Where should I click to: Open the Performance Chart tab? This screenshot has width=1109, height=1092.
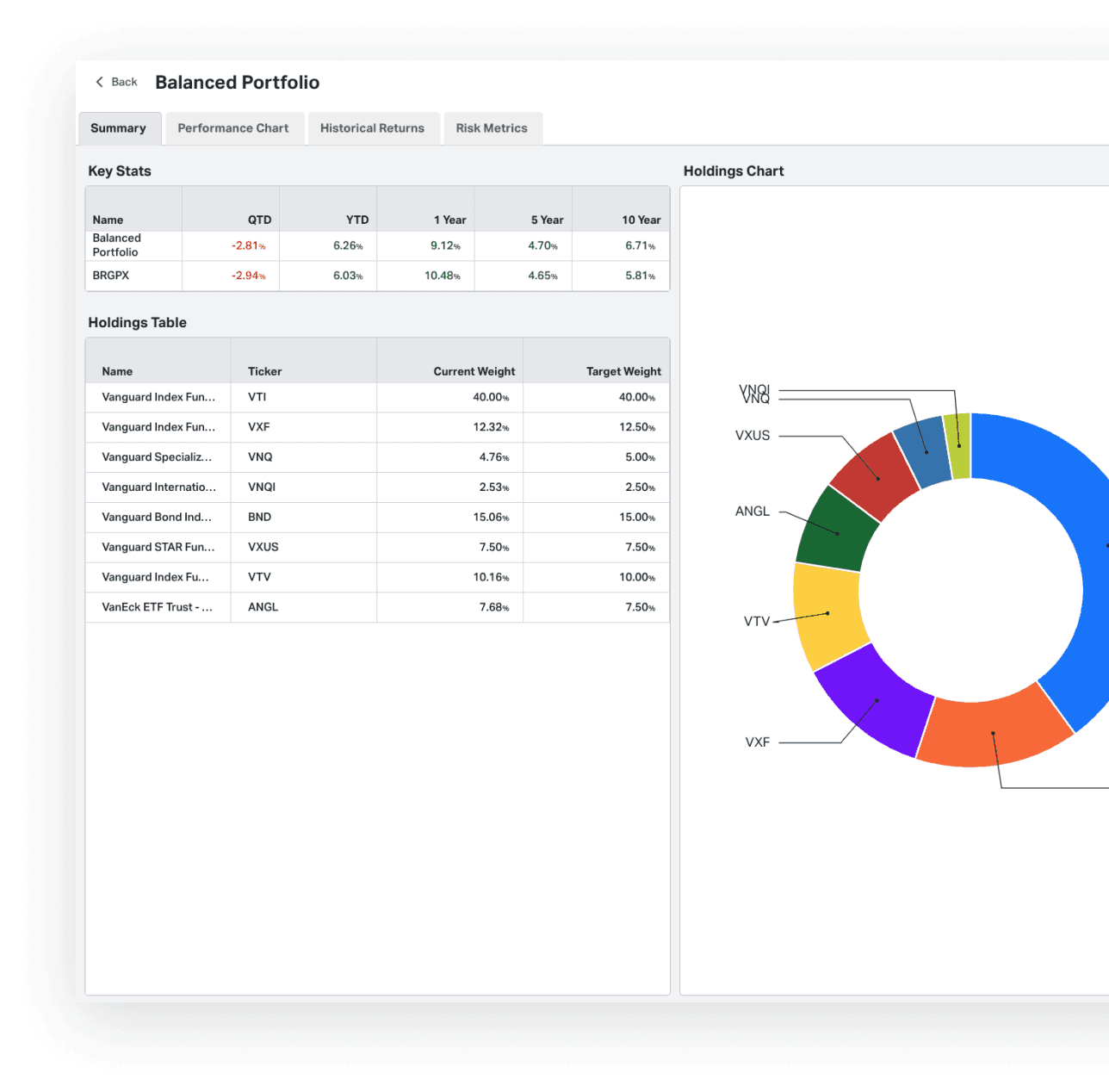pyautogui.click(x=233, y=128)
